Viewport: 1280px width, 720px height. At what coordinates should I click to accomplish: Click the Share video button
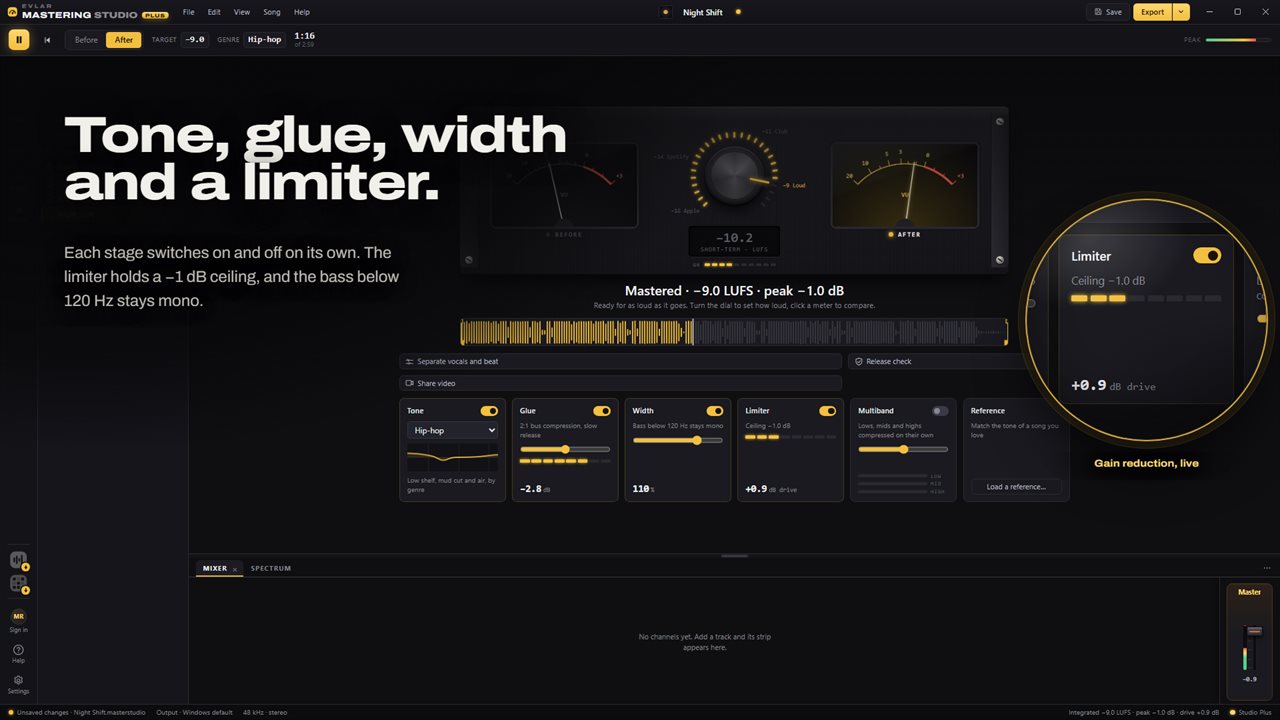click(x=620, y=383)
